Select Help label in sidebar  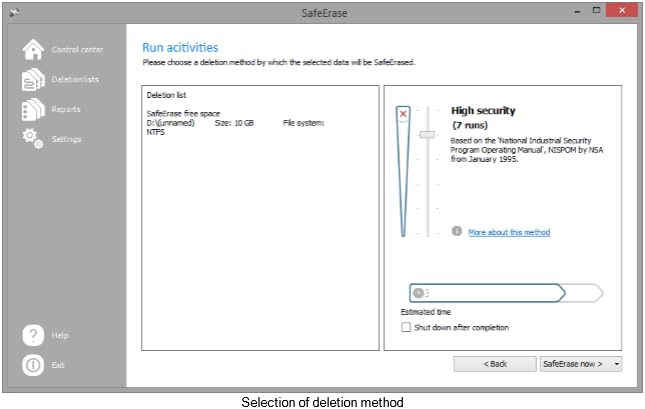point(60,335)
